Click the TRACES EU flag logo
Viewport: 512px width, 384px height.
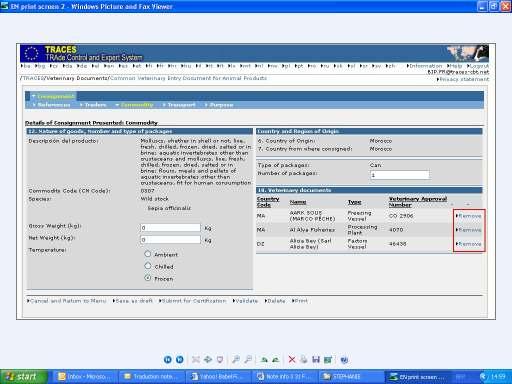(x=32, y=53)
